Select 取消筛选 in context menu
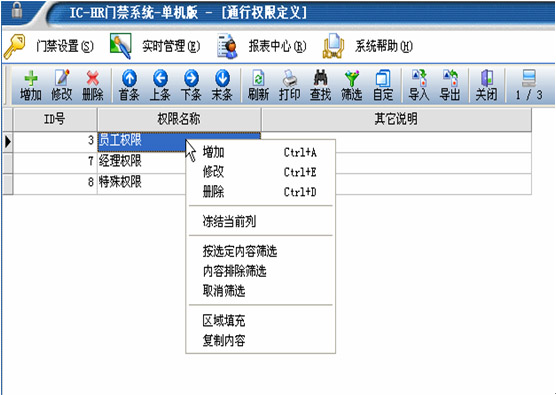 (x=260, y=291)
